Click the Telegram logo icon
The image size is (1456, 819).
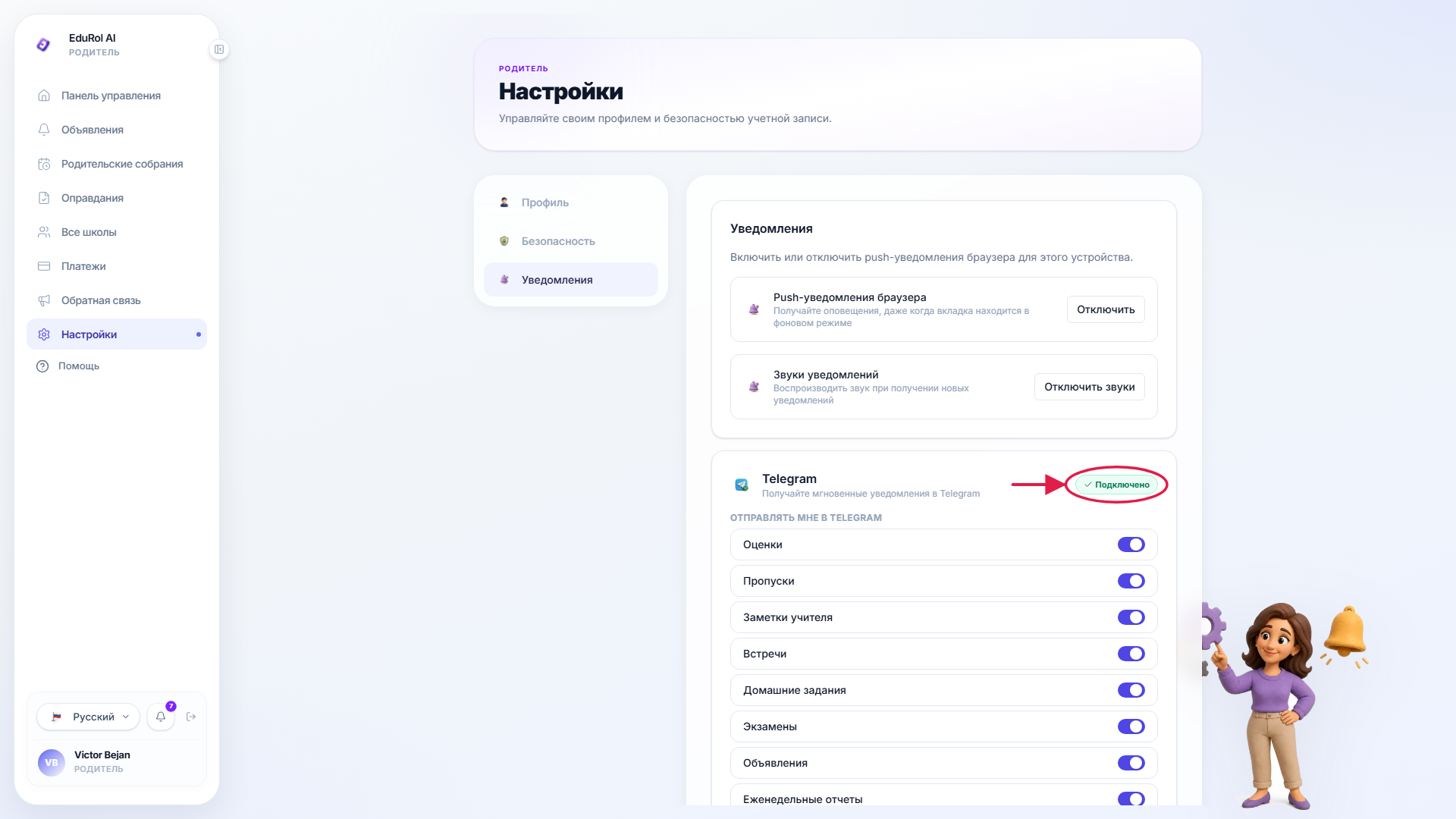[x=742, y=485]
